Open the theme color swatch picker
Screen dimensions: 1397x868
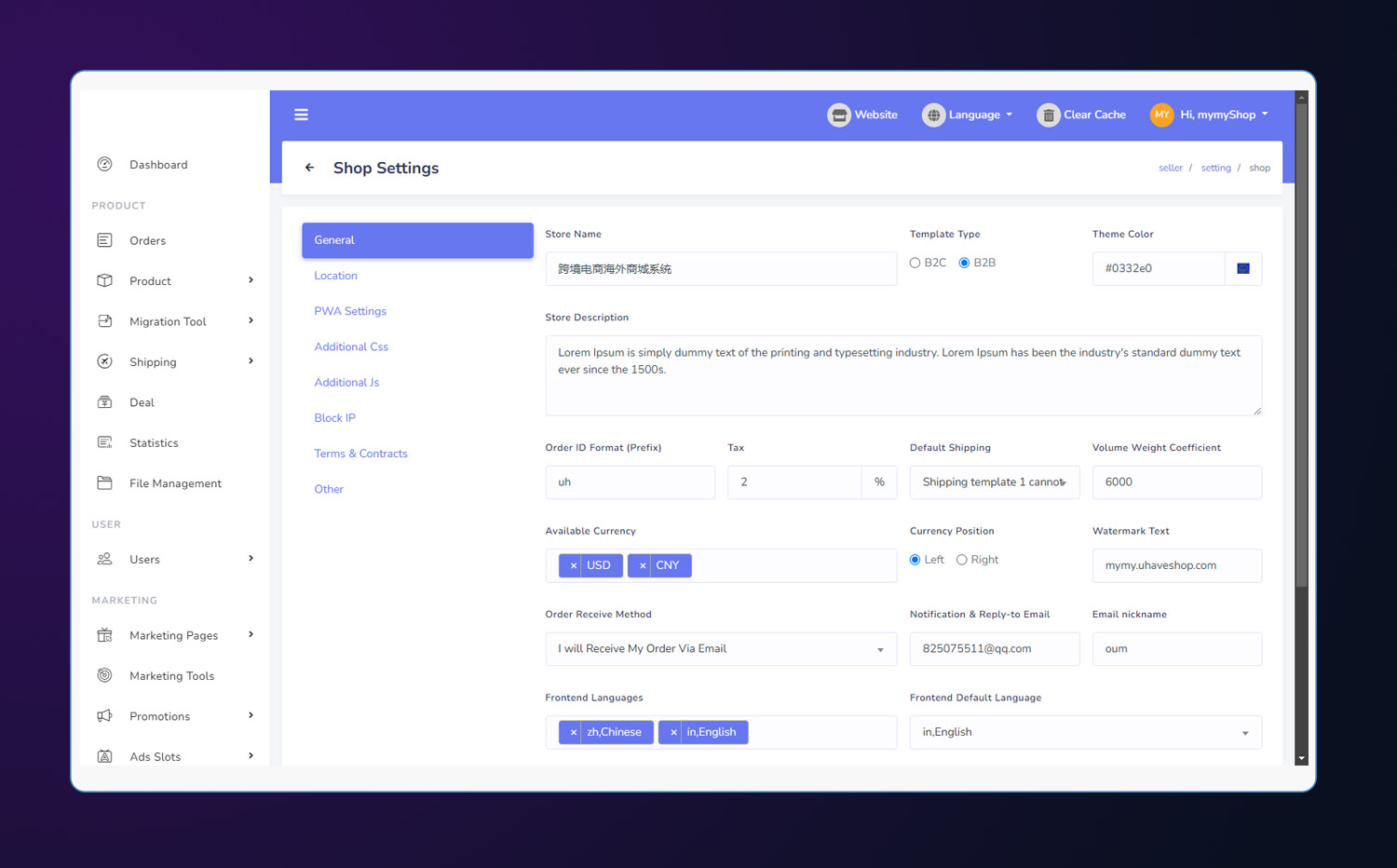coord(1242,269)
